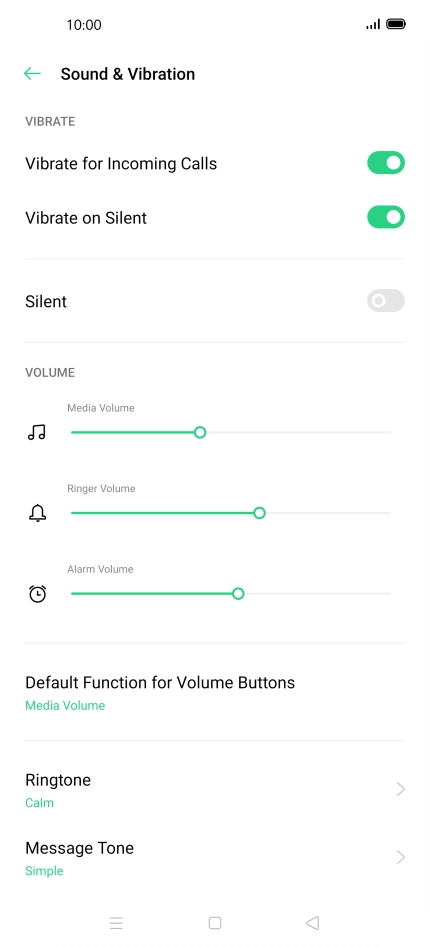Tap the battery icon in status bar
Viewport: 430px width, 946px height.
pyautogui.click(x=396, y=24)
